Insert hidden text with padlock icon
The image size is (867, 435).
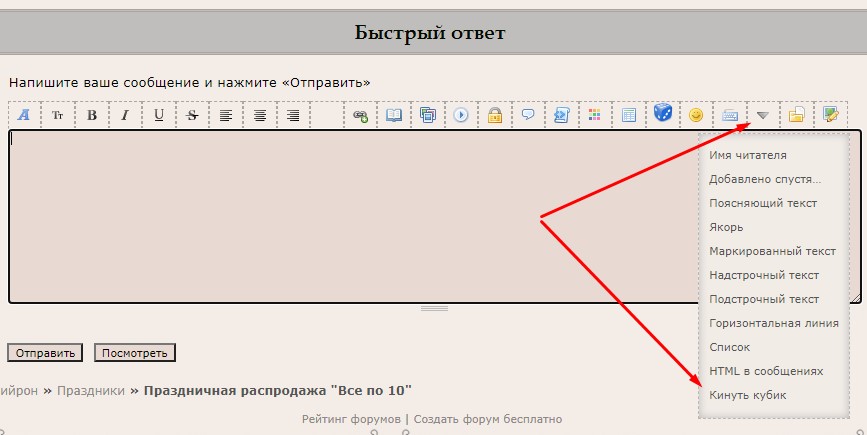[494, 115]
